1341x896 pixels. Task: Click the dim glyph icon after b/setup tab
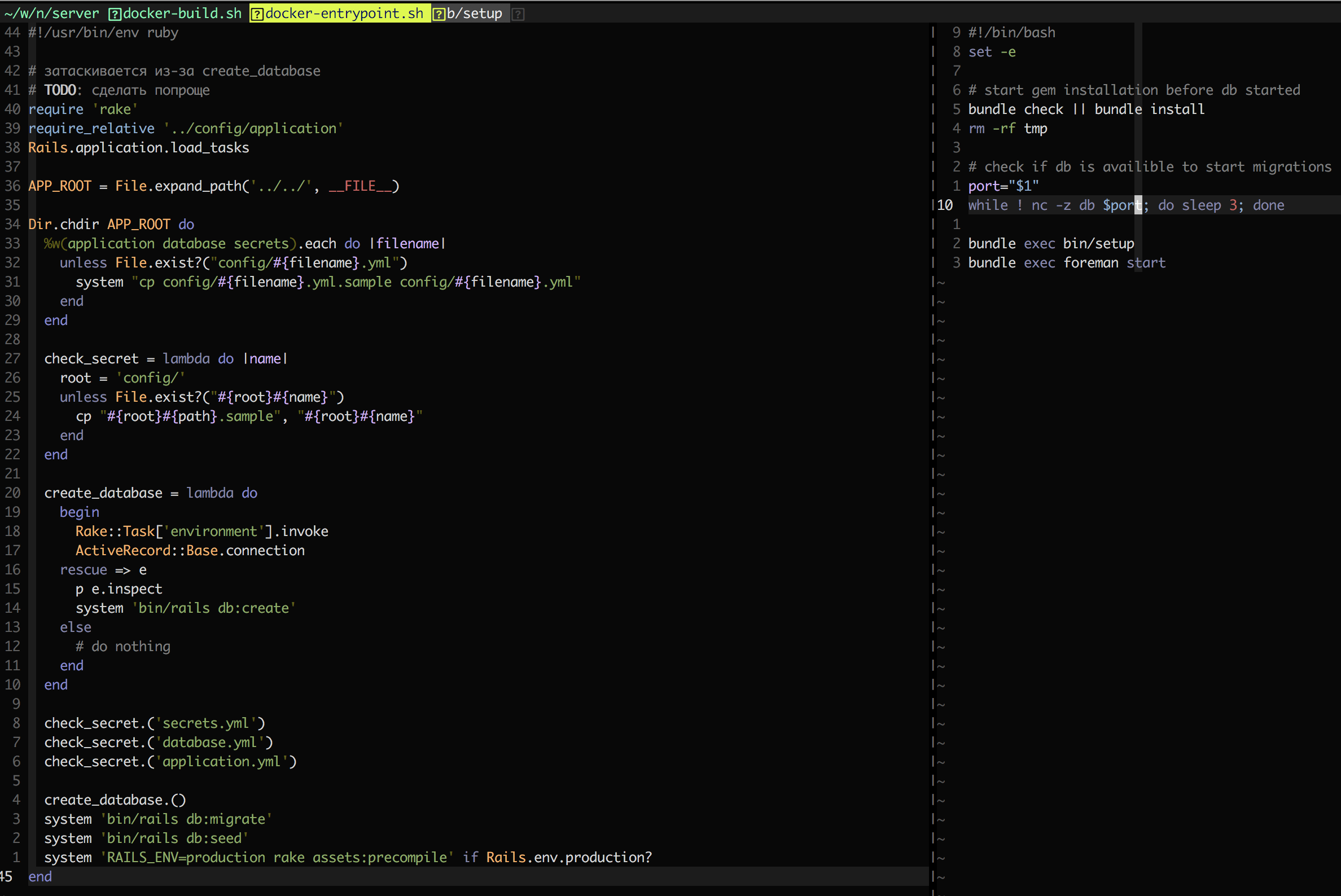click(518, 14)
